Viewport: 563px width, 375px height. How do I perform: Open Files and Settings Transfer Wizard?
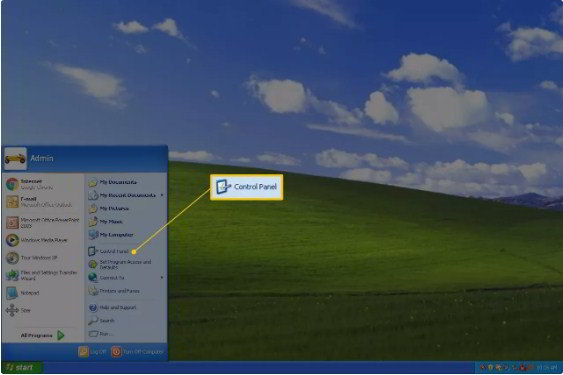pyautogui.click(x=42, y=275)
